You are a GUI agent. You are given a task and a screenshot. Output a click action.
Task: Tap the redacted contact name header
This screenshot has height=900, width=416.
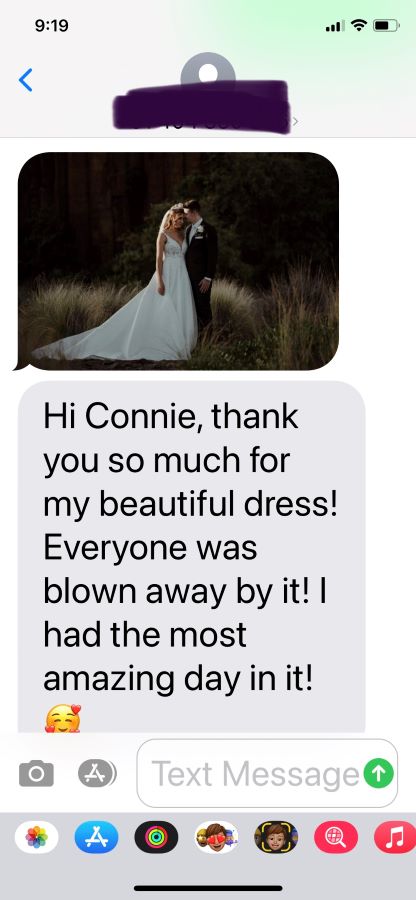pyautogui.click(x=201, y=107)
